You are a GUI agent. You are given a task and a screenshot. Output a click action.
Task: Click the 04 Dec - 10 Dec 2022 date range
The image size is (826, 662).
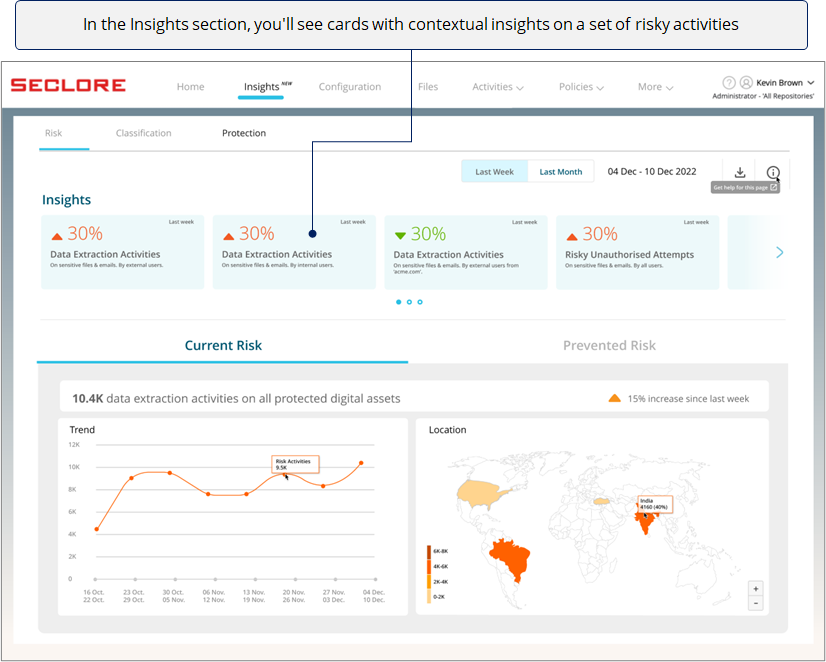pos(652,172)
